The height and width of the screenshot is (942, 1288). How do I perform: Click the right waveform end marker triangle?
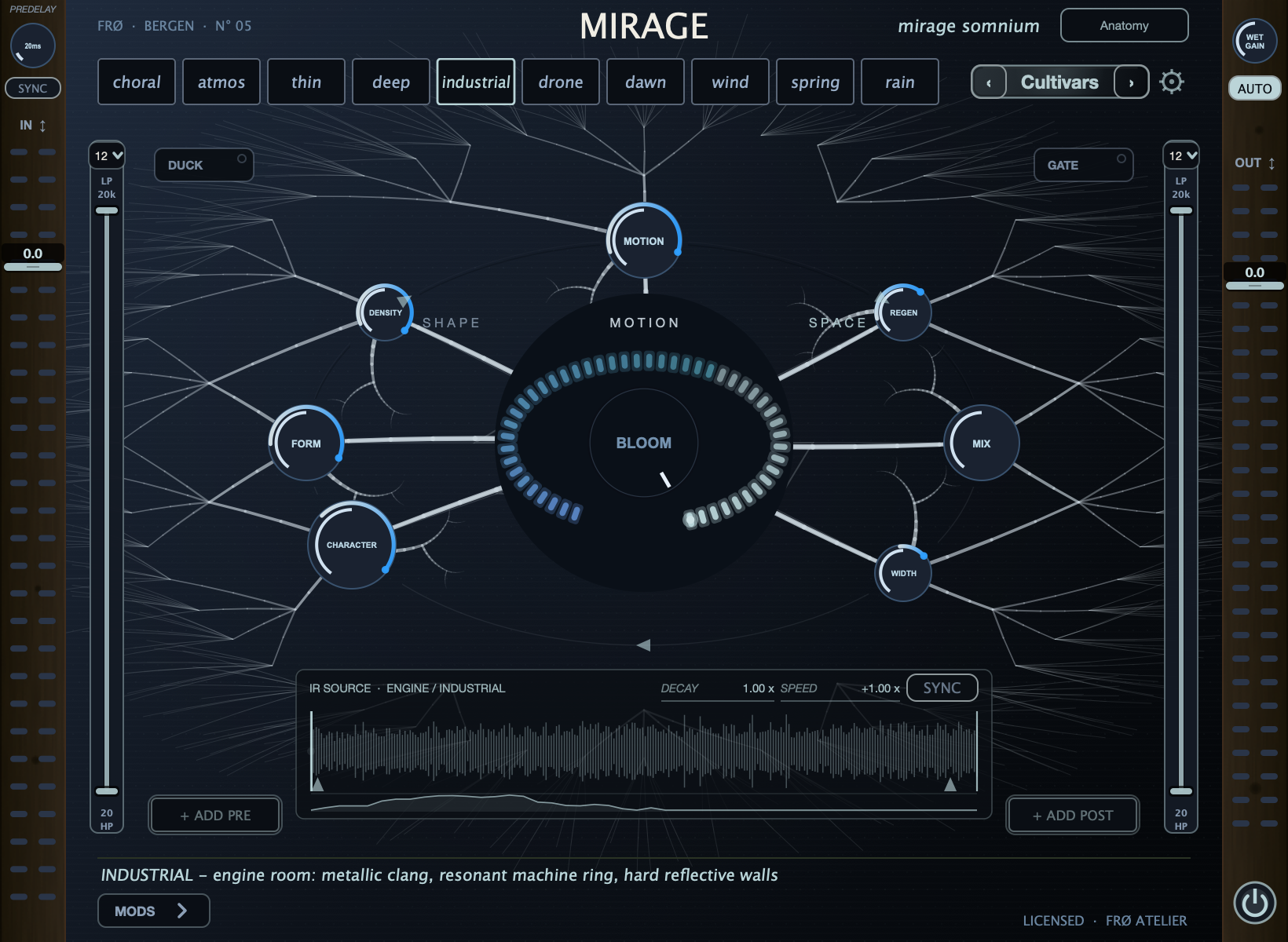950,783
